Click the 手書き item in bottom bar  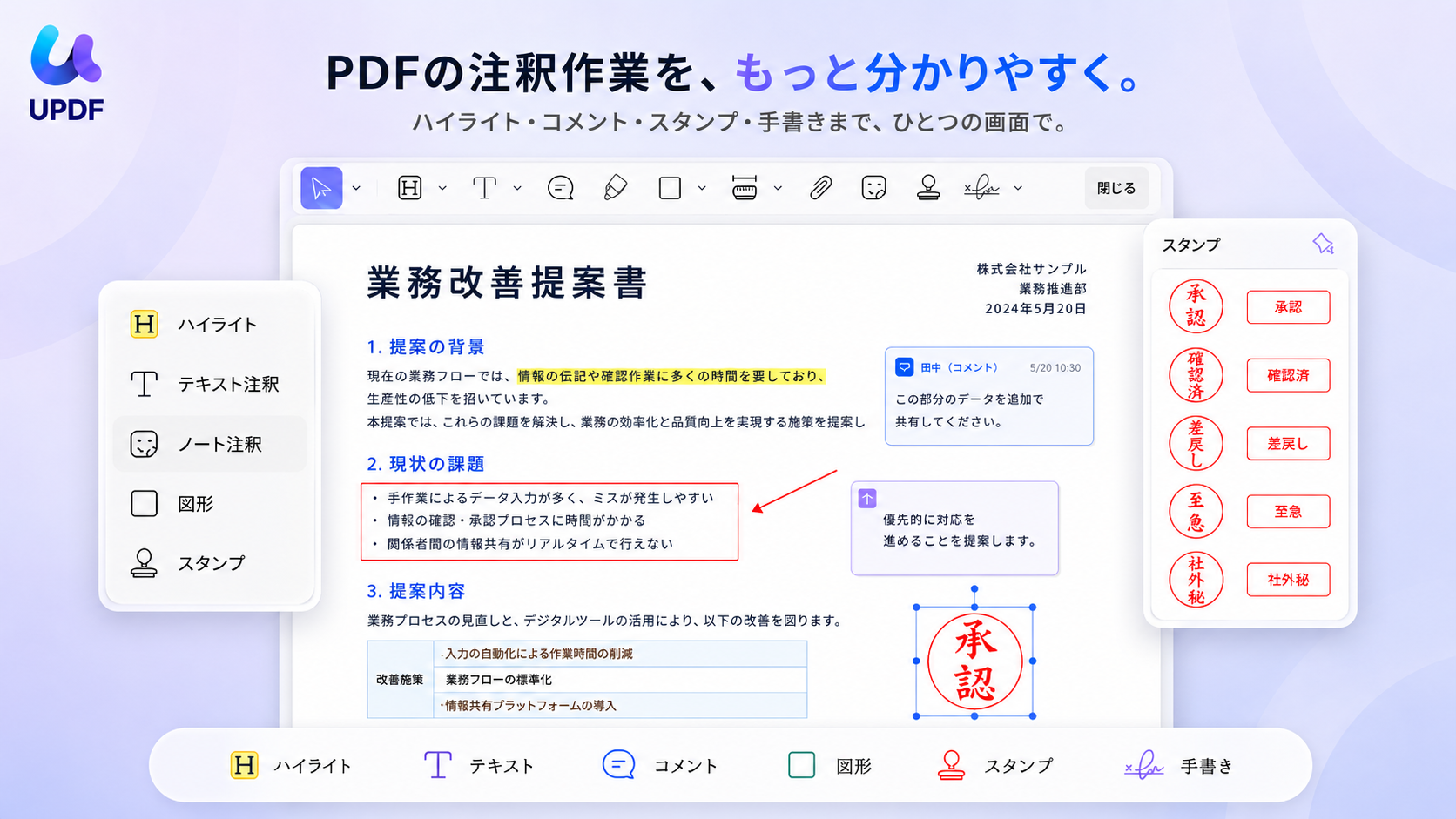pyautogui.click(x=1179, y=766)
